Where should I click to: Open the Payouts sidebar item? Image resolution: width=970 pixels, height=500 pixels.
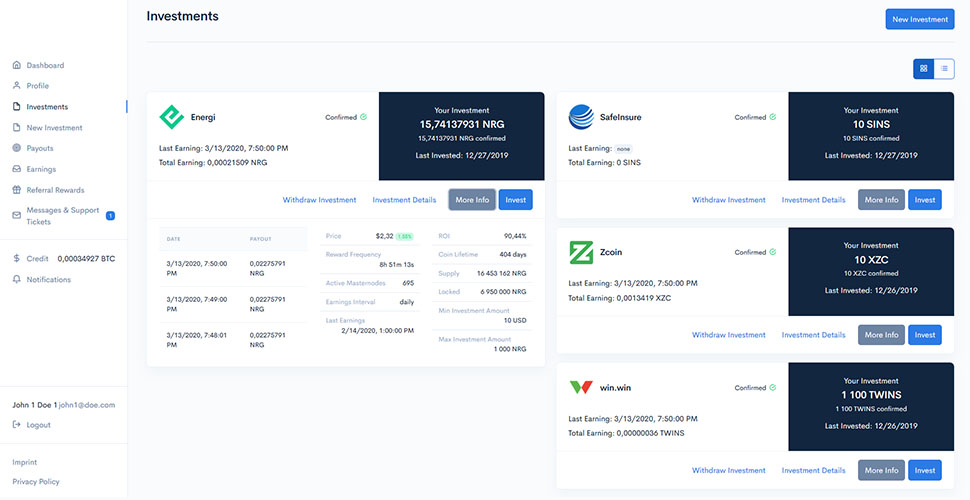point(41,148)
